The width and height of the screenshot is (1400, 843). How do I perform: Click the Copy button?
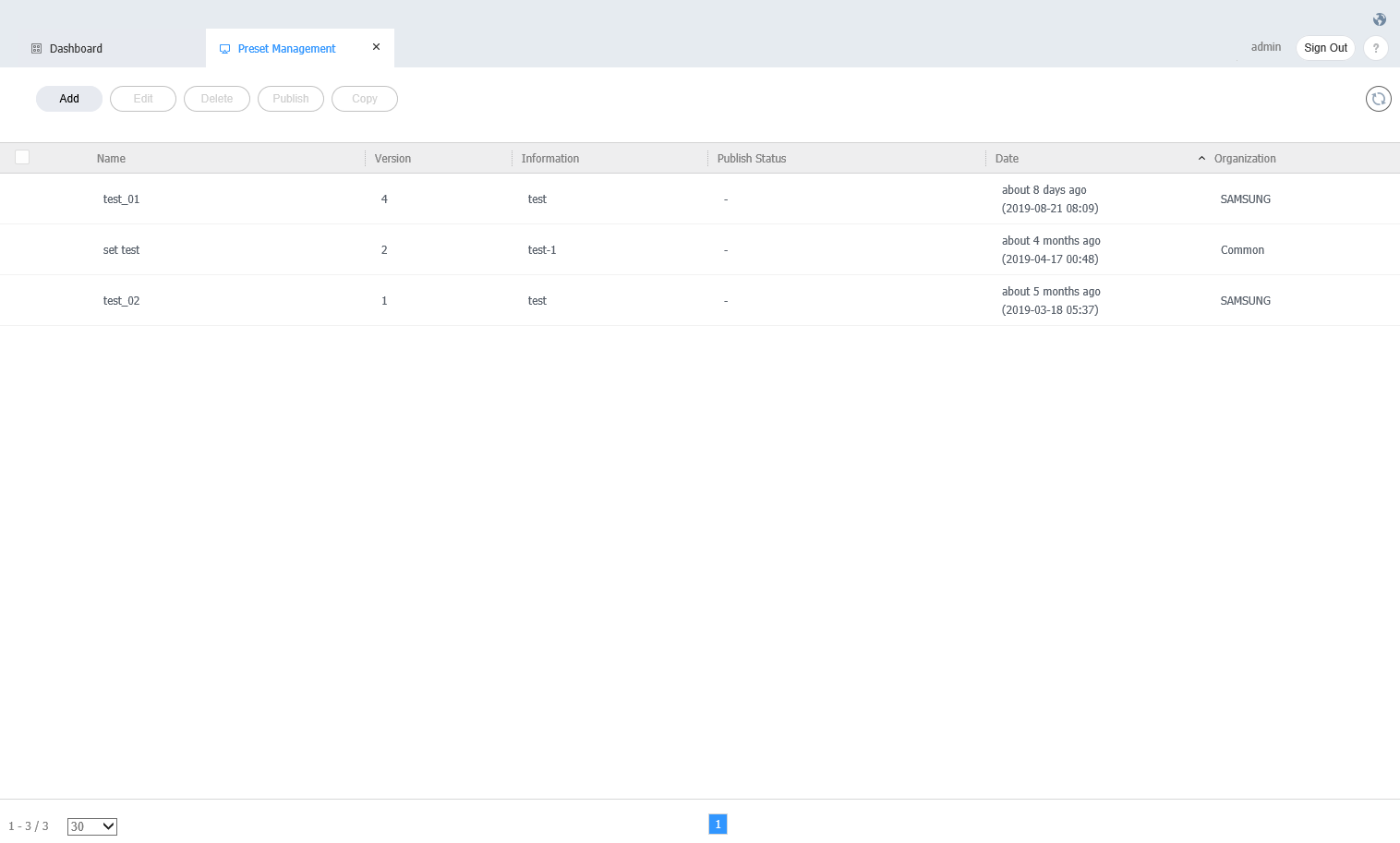[x=364, y=99]
